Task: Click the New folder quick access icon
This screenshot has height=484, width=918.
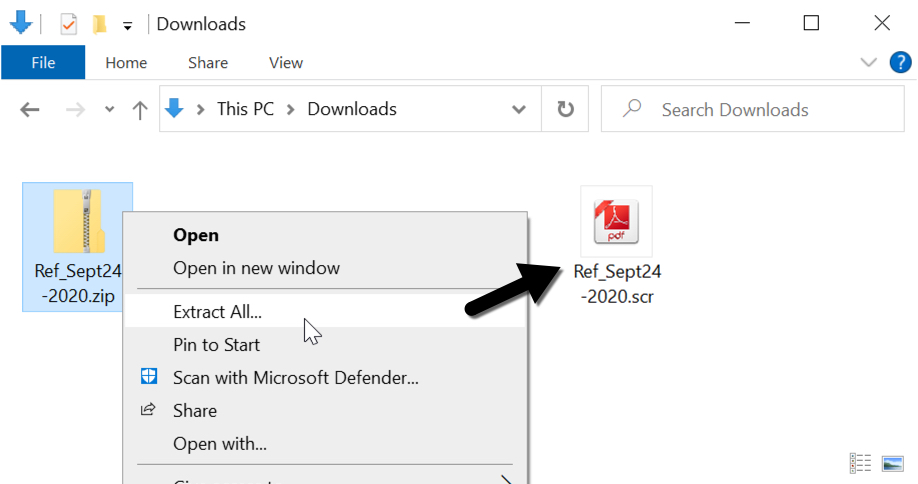Action: pos(100,24)
